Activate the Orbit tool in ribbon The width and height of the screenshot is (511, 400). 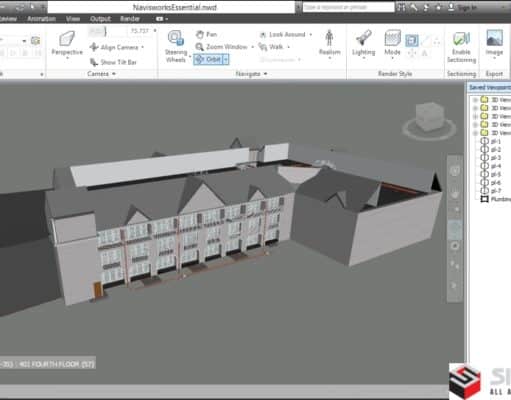click(x=208, y=60)
